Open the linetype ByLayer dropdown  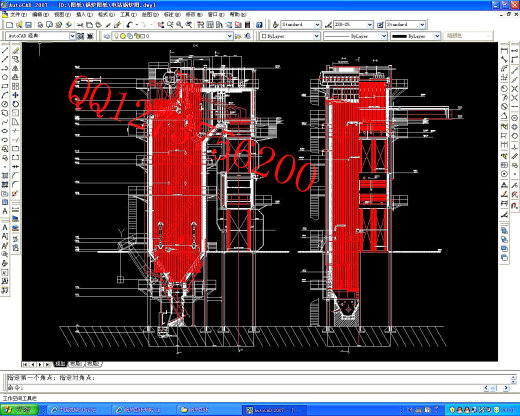click(x=384, y=36)
